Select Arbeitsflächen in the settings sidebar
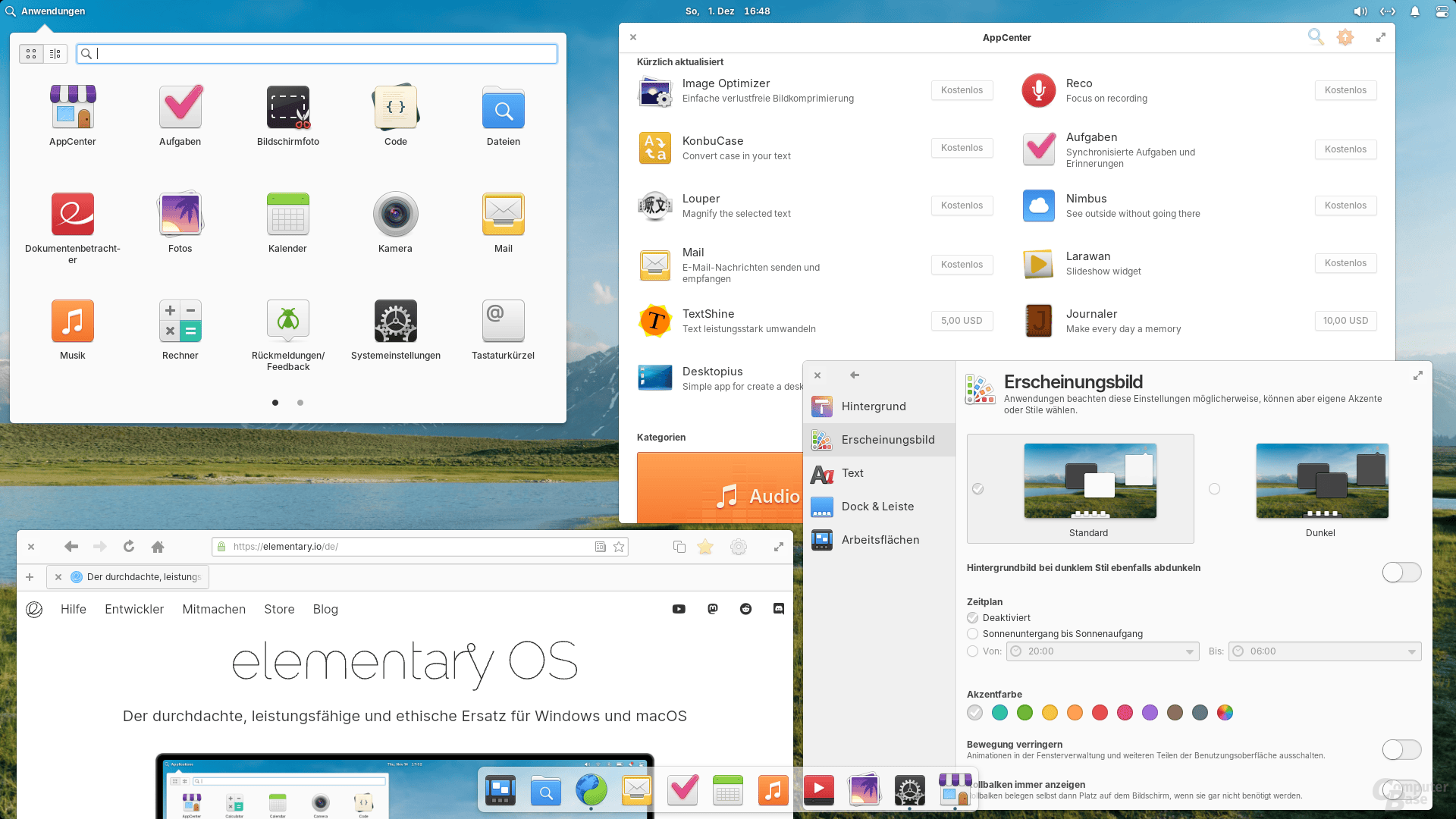 coord(880,539)
